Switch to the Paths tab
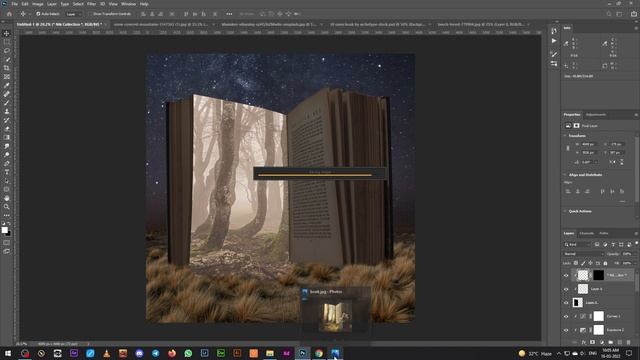The image size is (640, 360). tap(604, 233)
